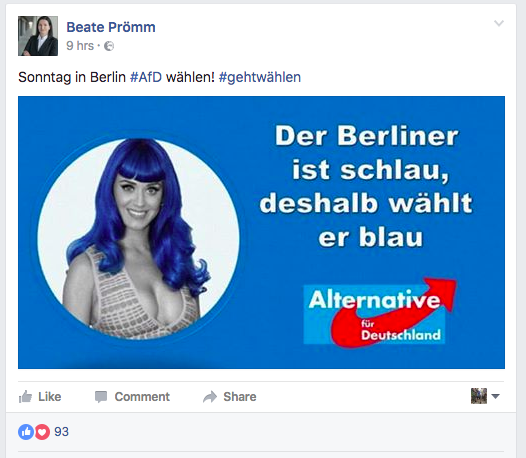
Task: Click the Like text button
Action: click(50, 397)
